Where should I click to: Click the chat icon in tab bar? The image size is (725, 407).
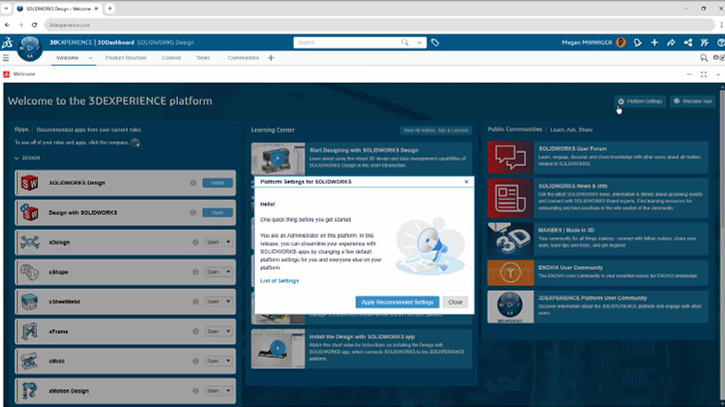point(703,58)
